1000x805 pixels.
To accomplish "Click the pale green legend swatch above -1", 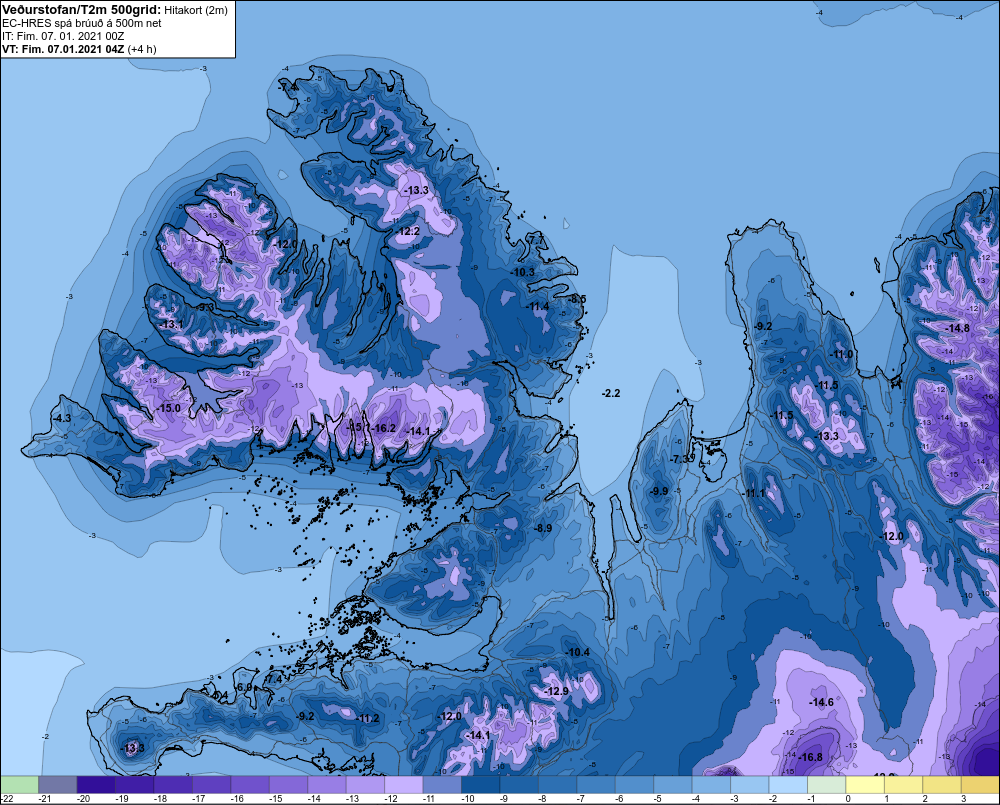I will 827,785.
